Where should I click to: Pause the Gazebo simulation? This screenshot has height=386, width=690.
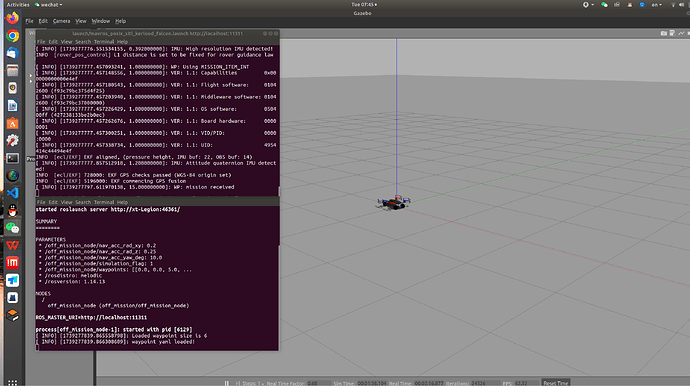pyautogui.click(x=227, y=383)
